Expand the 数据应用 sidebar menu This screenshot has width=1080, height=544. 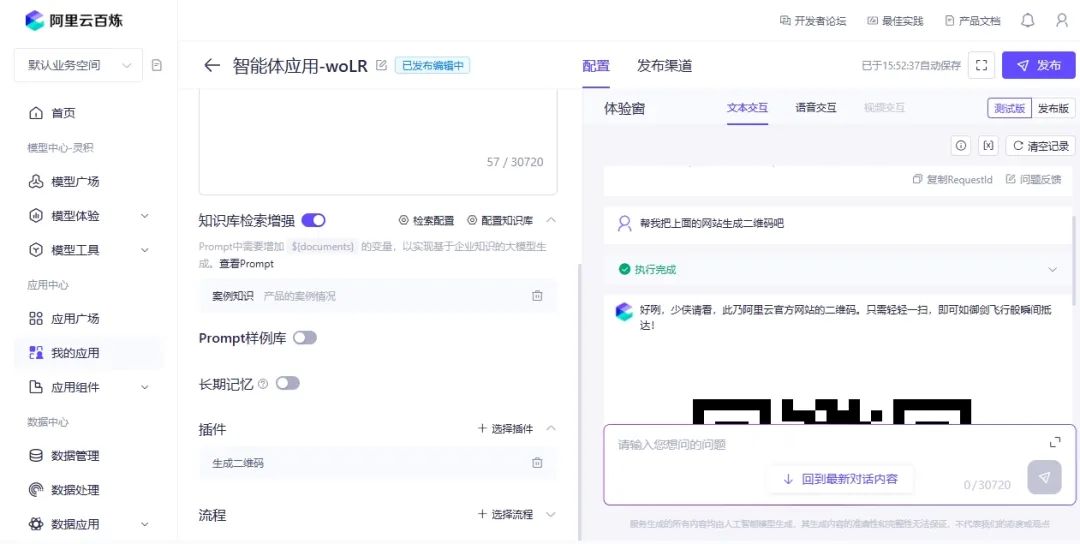click(145, 524)
